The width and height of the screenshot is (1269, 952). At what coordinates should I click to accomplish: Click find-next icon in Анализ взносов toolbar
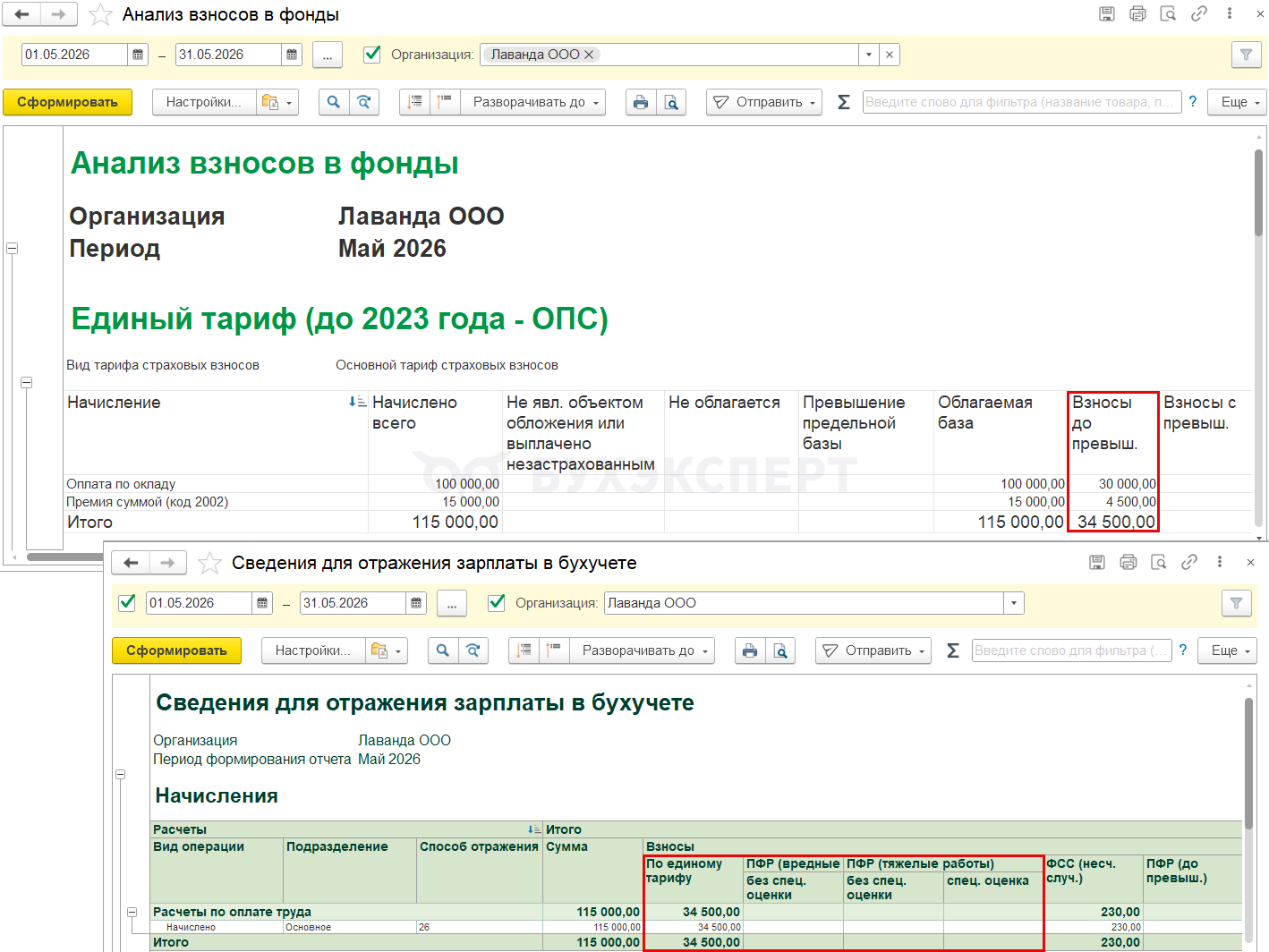(x=364, y=102)
